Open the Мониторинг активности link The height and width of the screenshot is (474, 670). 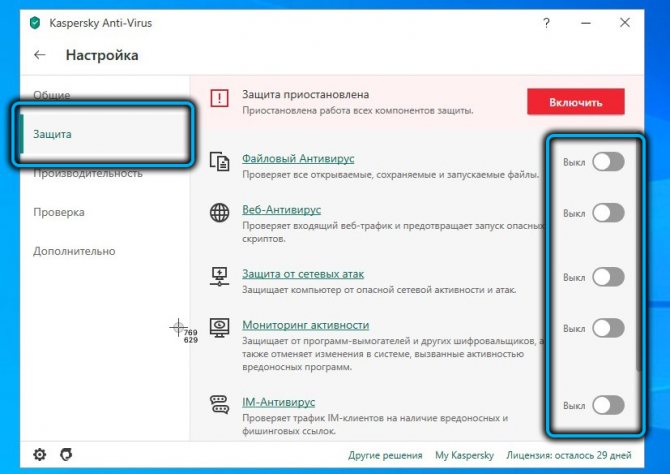click(x=306, y=325)
